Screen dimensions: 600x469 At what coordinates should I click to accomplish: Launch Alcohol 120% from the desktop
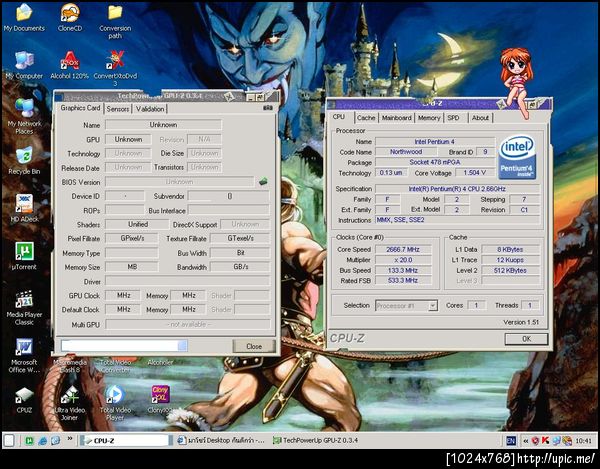point(70,65)
